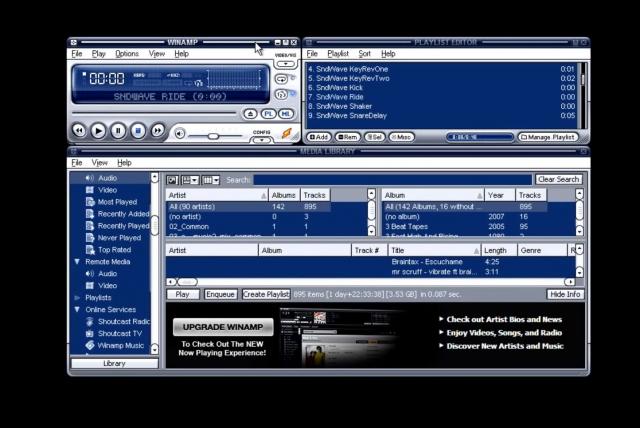Toggle the ML media library button
This screenshot has height=428, width=640.
pyautogui.click(x=286, y=114)
